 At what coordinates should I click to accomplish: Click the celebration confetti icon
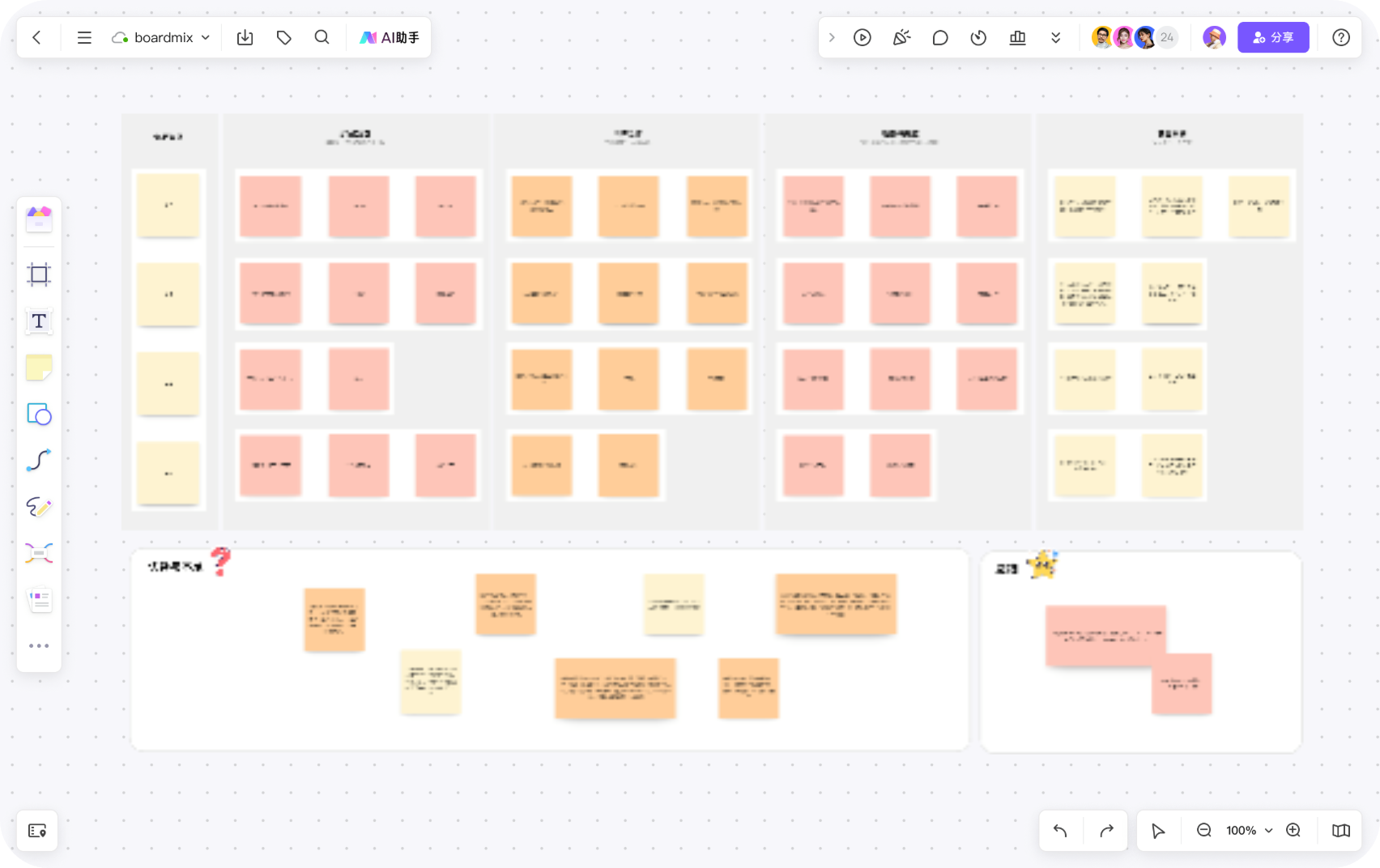[x=901, y=37]
